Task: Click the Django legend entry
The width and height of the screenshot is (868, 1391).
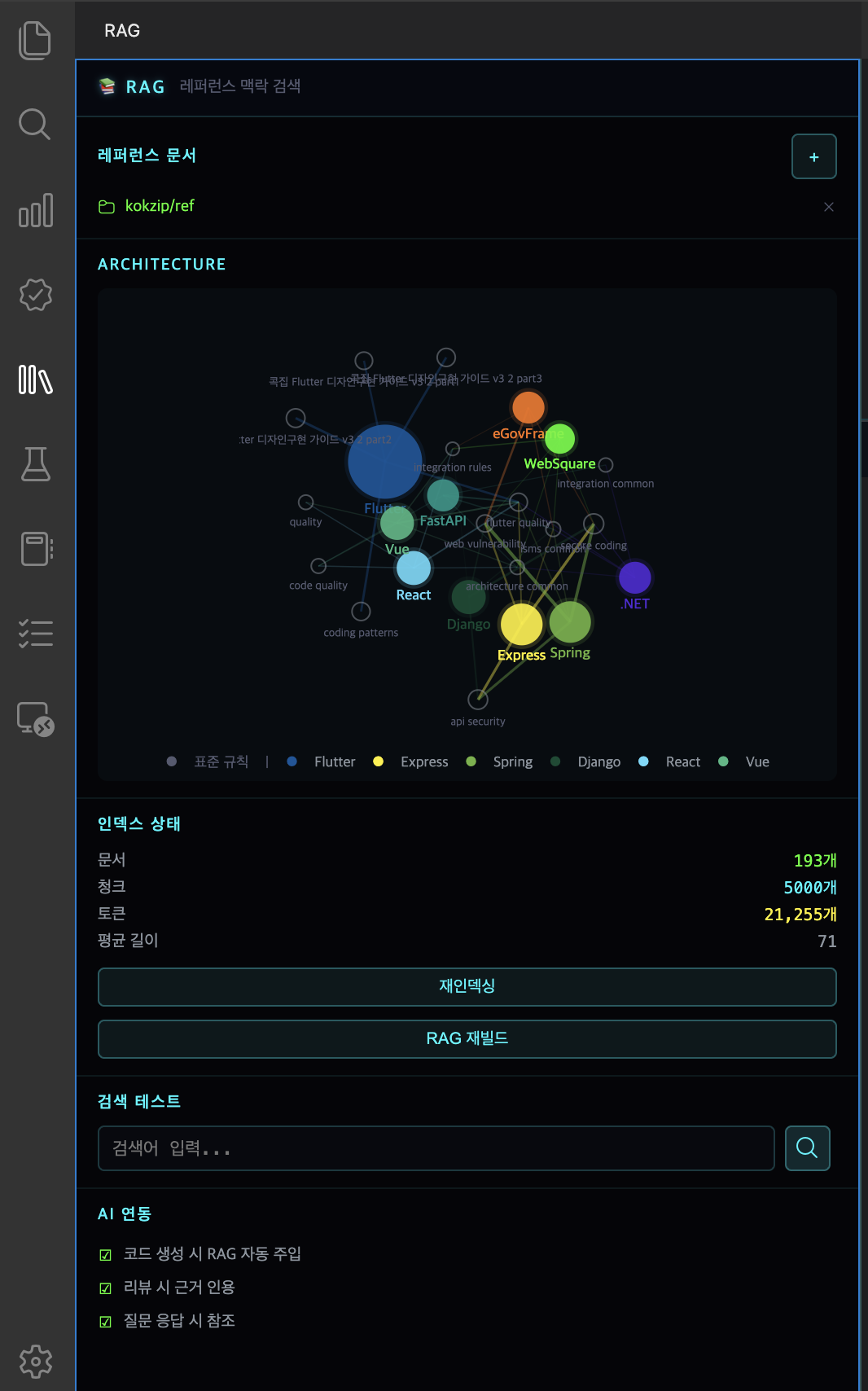Action: point(585,761)
